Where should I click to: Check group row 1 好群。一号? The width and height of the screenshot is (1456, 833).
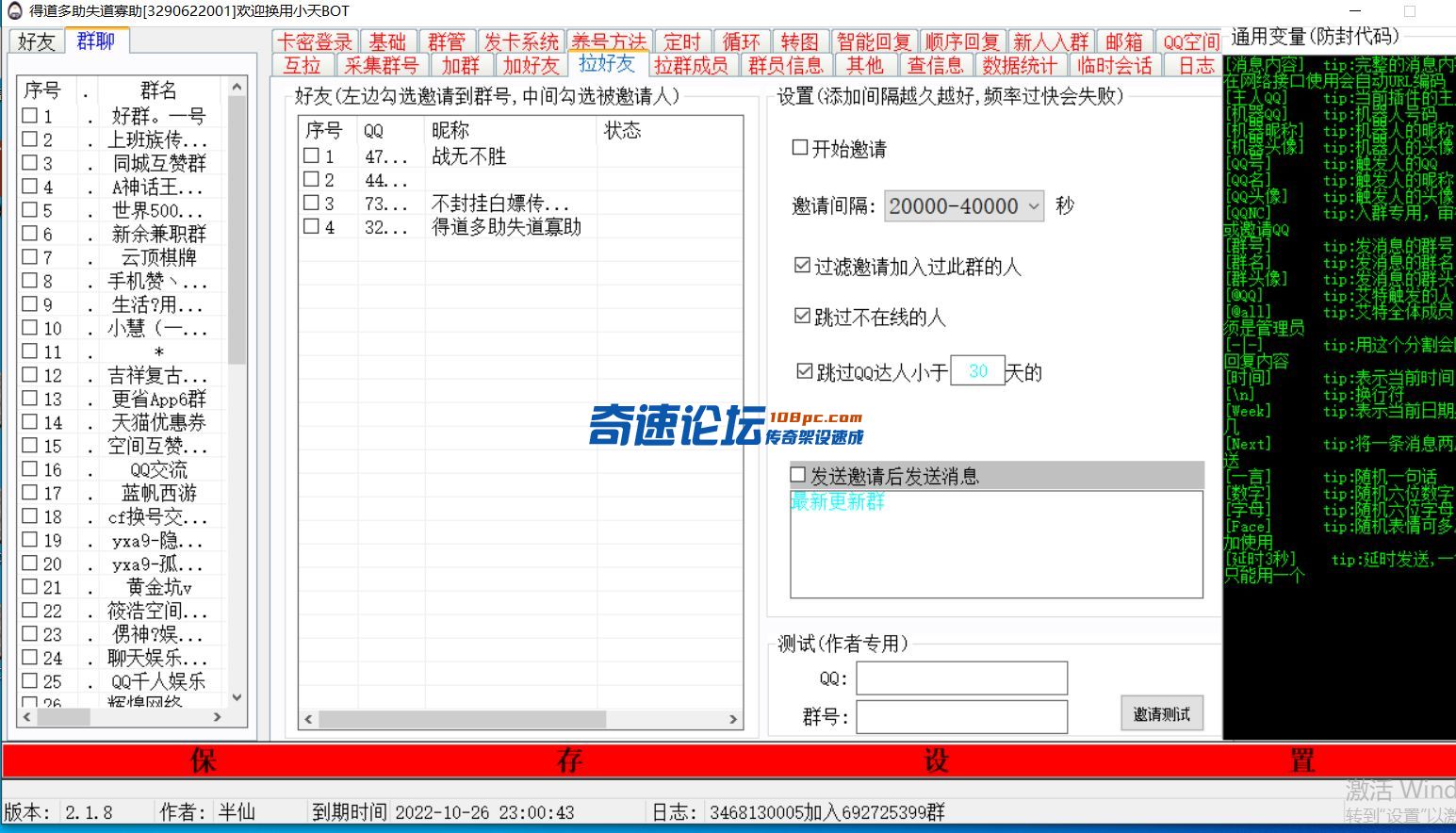(x=30, y=116)
